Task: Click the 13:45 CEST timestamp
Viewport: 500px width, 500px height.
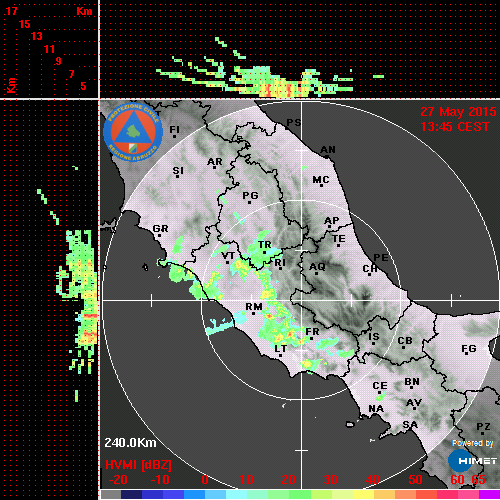Action: point(455,127)
